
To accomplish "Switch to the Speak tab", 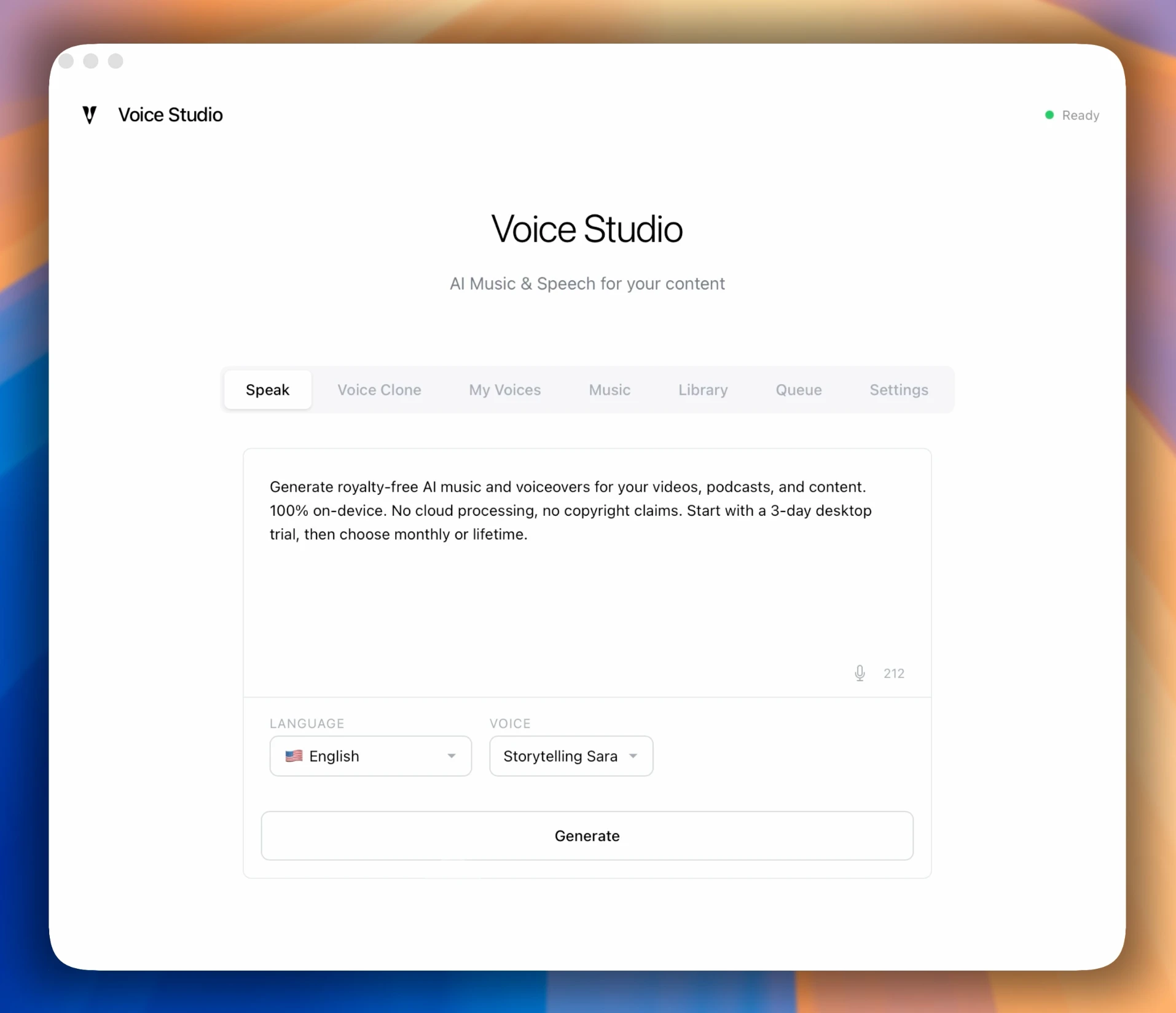I will (x=267, y=390).
